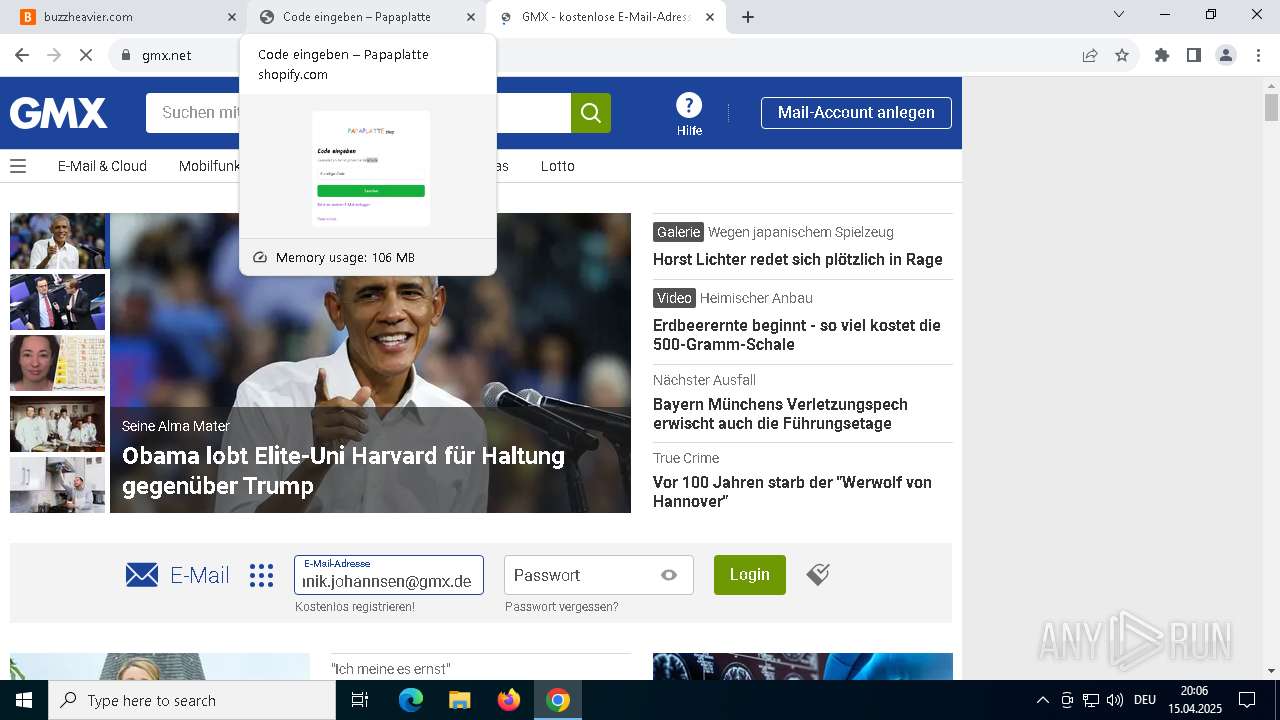Image resolution: width=1280 pixels, height=720 pixels.
Task: Select the group in white coats thumbnail
Action: 57,424
